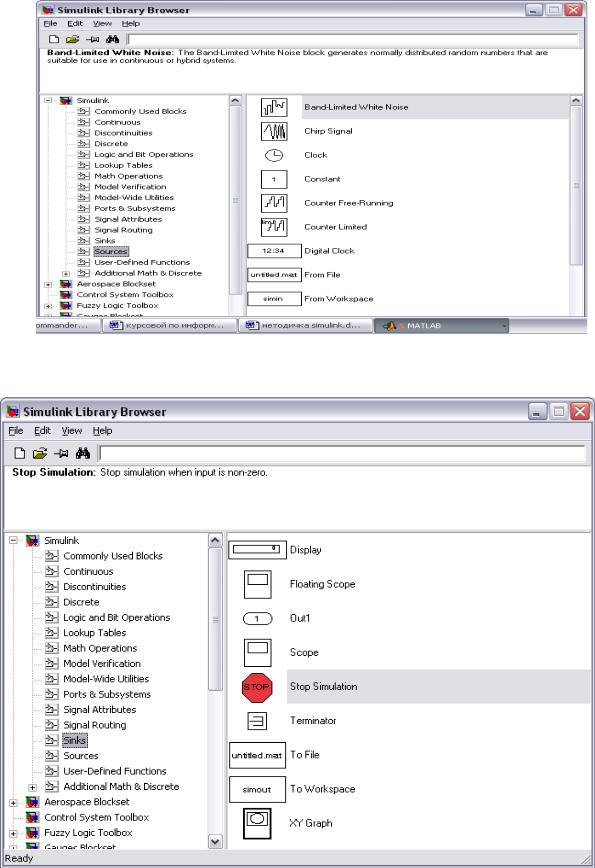Expand Fuzzy Logic Toolbox in upper window
This screenshot has width=595, height=868.
tap(48, 306)
